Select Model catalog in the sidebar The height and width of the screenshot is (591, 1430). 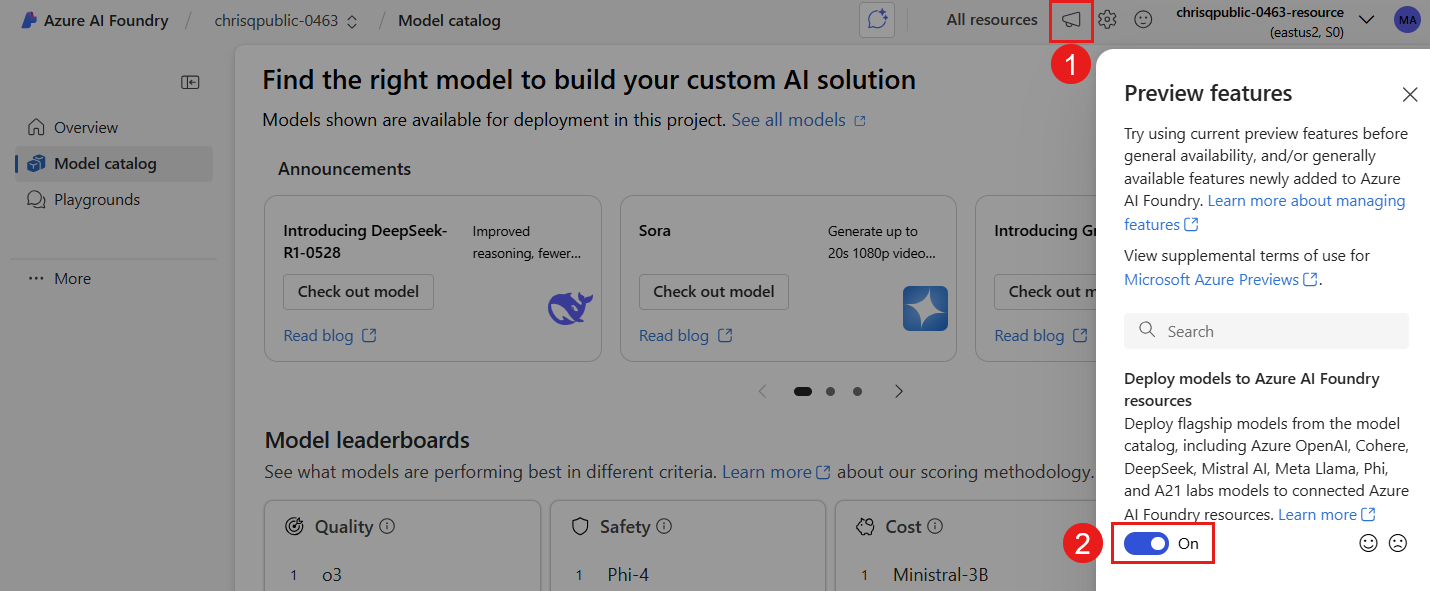pyautogui.click(x=114, y=164)
